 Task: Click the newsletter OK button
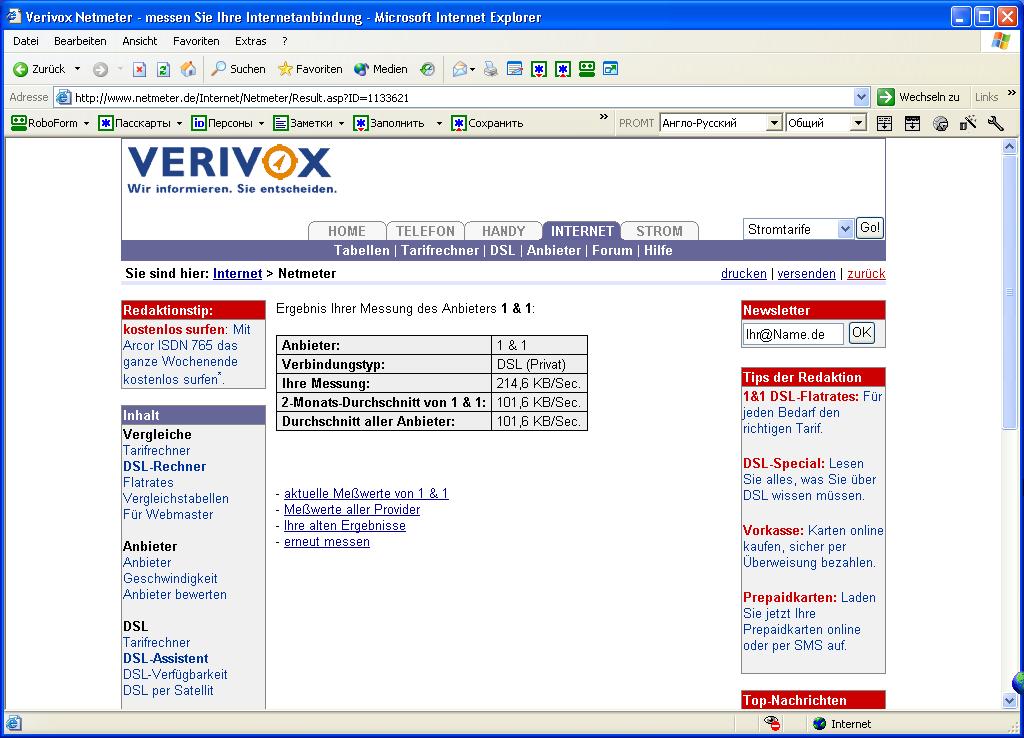(861, 333)
